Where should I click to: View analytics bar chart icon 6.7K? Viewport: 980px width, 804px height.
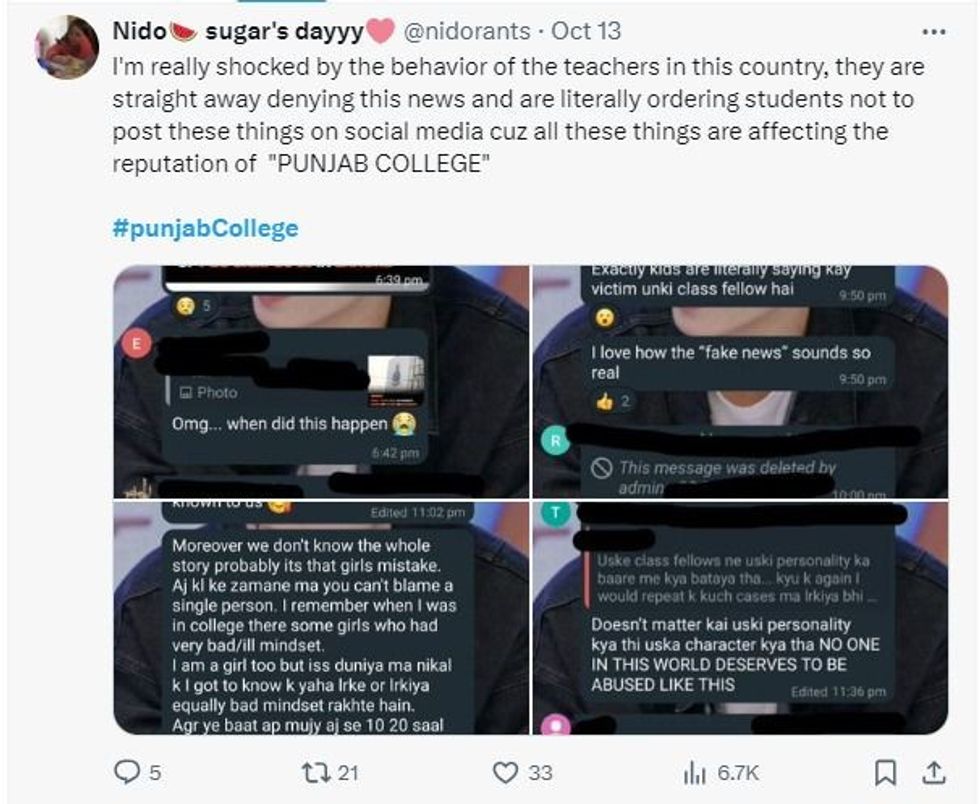pos(694,773)
